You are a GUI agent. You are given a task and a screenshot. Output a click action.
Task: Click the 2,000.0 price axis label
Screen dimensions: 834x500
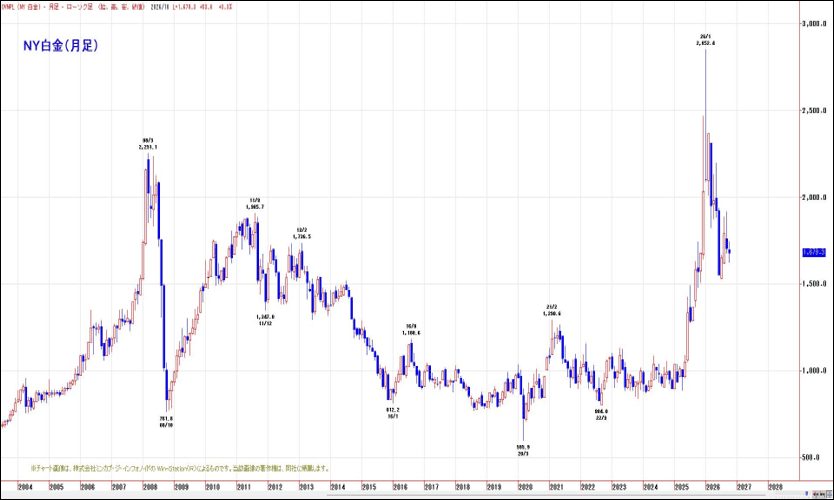814,197
